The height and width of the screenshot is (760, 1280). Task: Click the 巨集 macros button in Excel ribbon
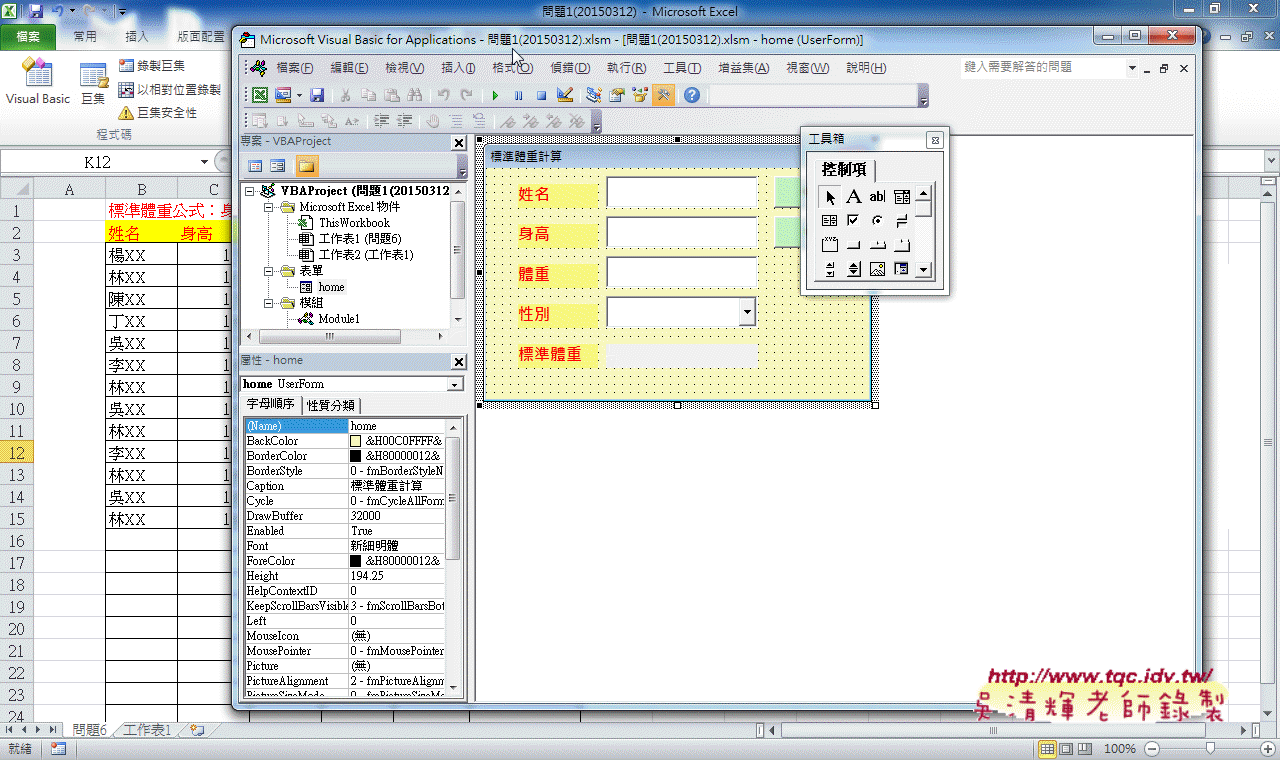pyautogui.click(x=93, y=82)
